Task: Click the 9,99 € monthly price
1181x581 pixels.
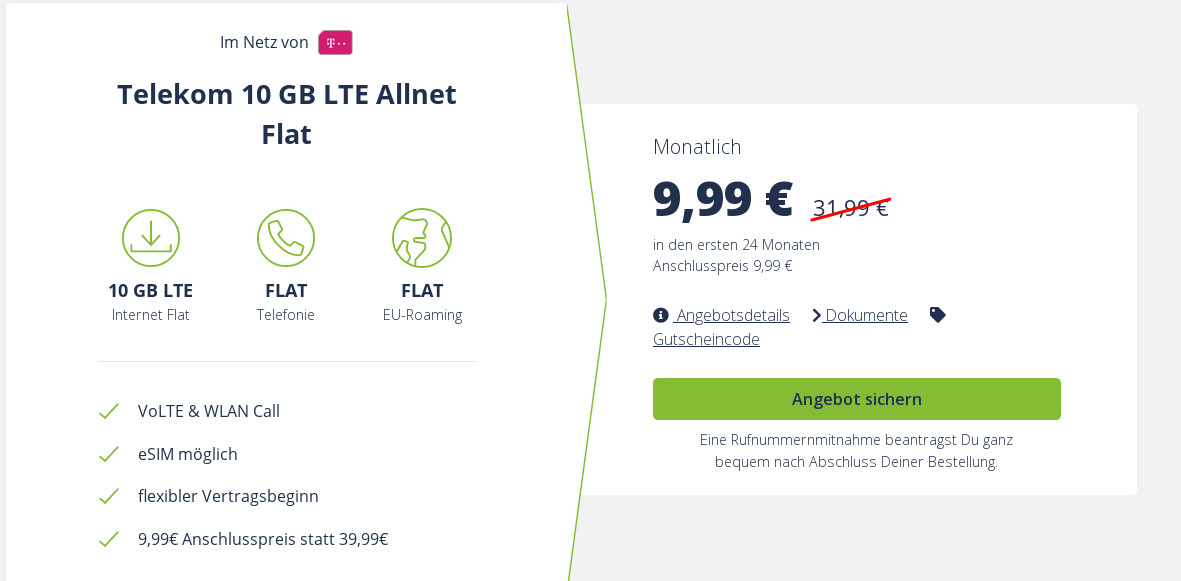Action: pyautogui.click(x=722, y=198)
